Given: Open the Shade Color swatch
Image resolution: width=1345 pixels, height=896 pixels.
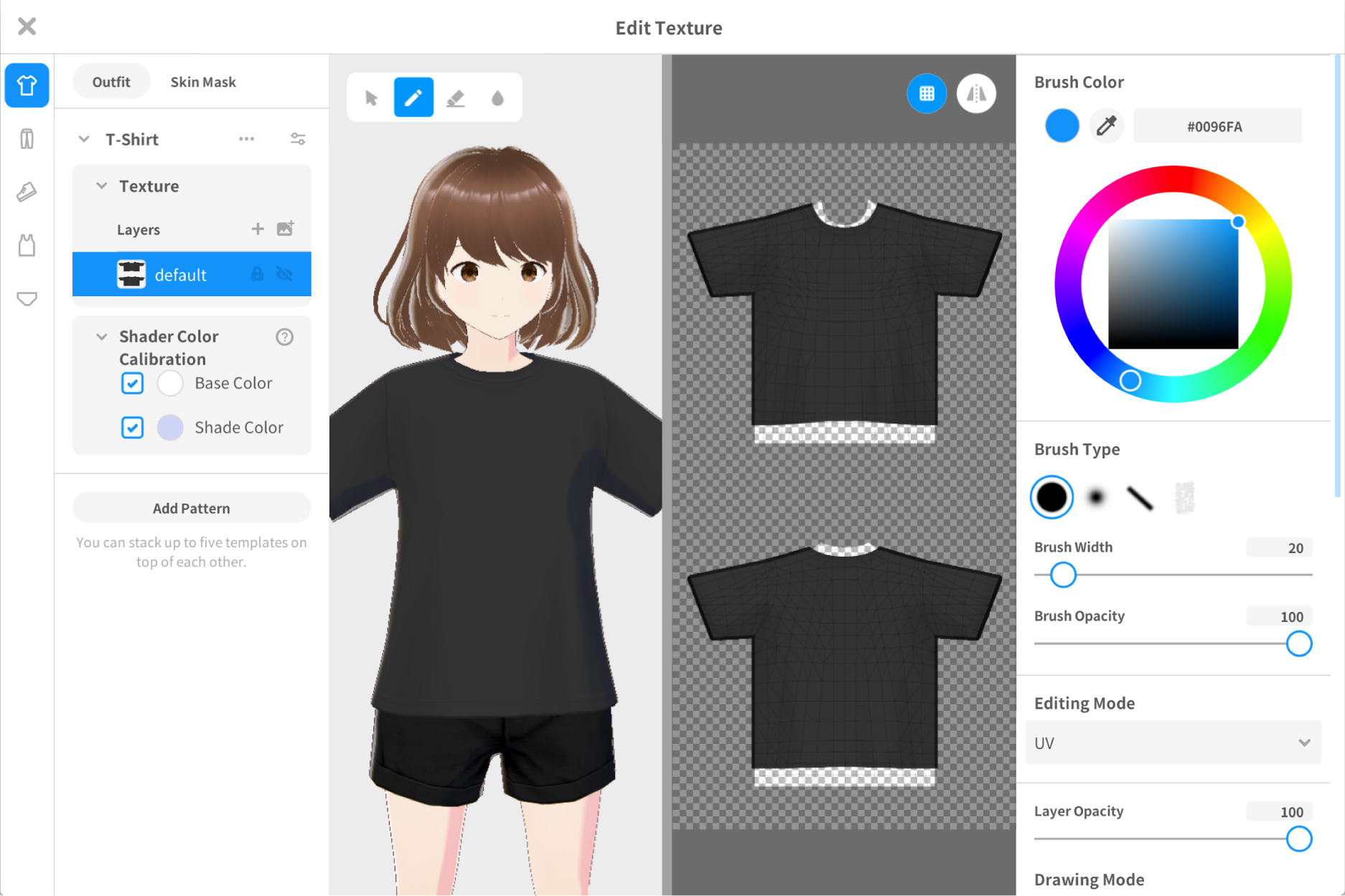Looking at the screenshot, I should tap(170, 428).
